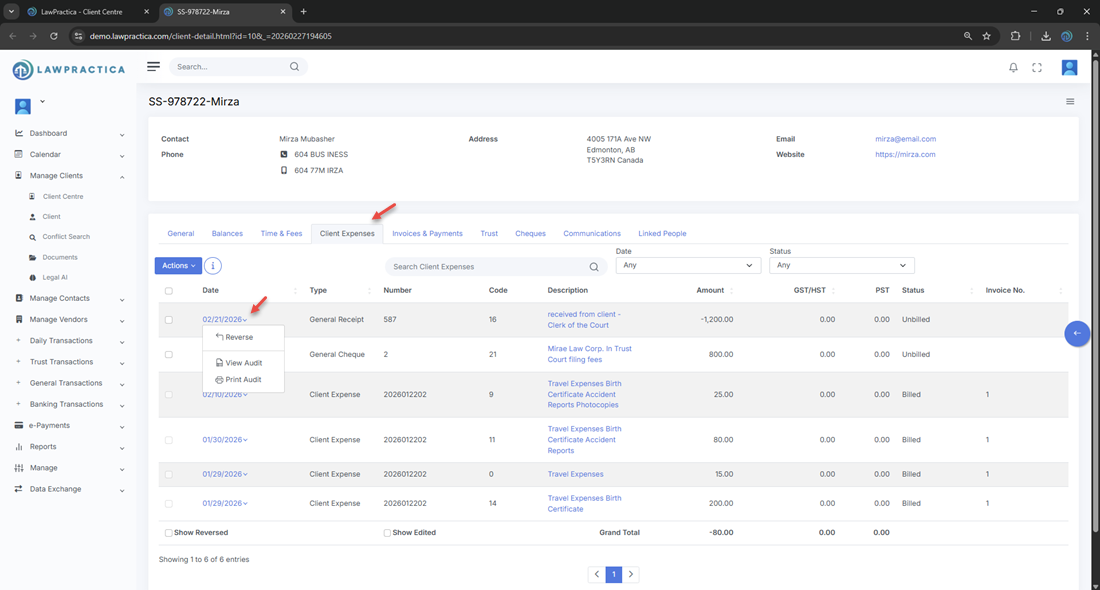Open the Status filter dropdown
1100x590 pixels.
(841, 266)
